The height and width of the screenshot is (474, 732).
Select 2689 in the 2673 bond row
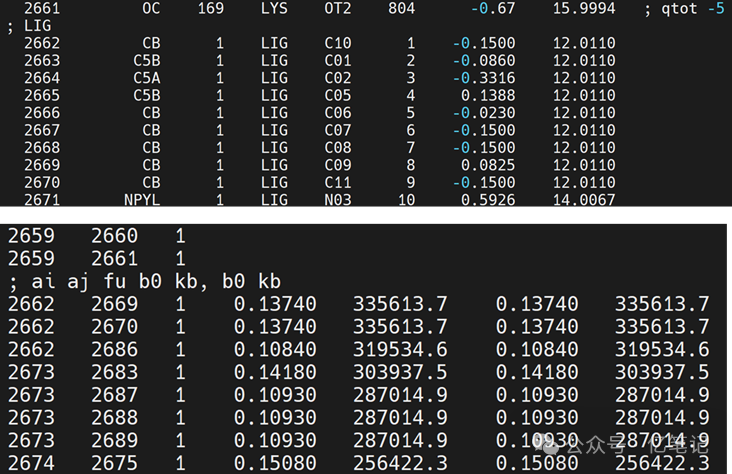click(x=114, y=440)
